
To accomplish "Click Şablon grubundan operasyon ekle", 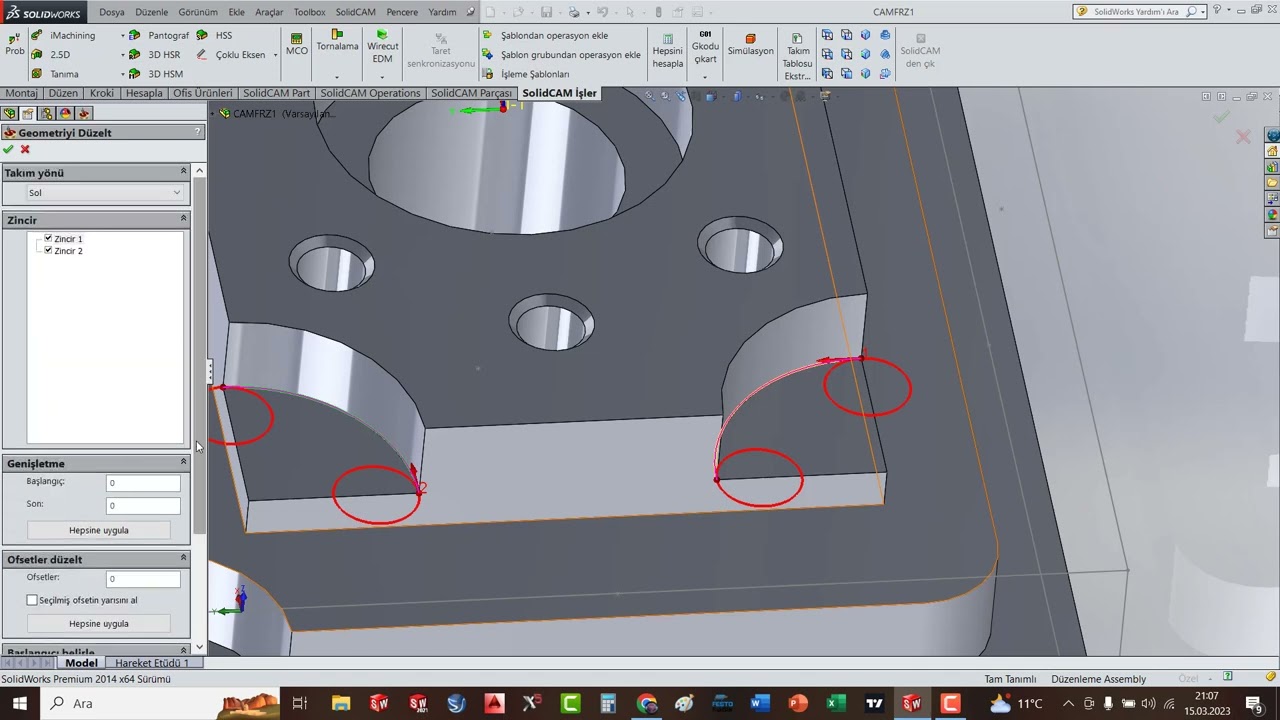I will point(561,55).
